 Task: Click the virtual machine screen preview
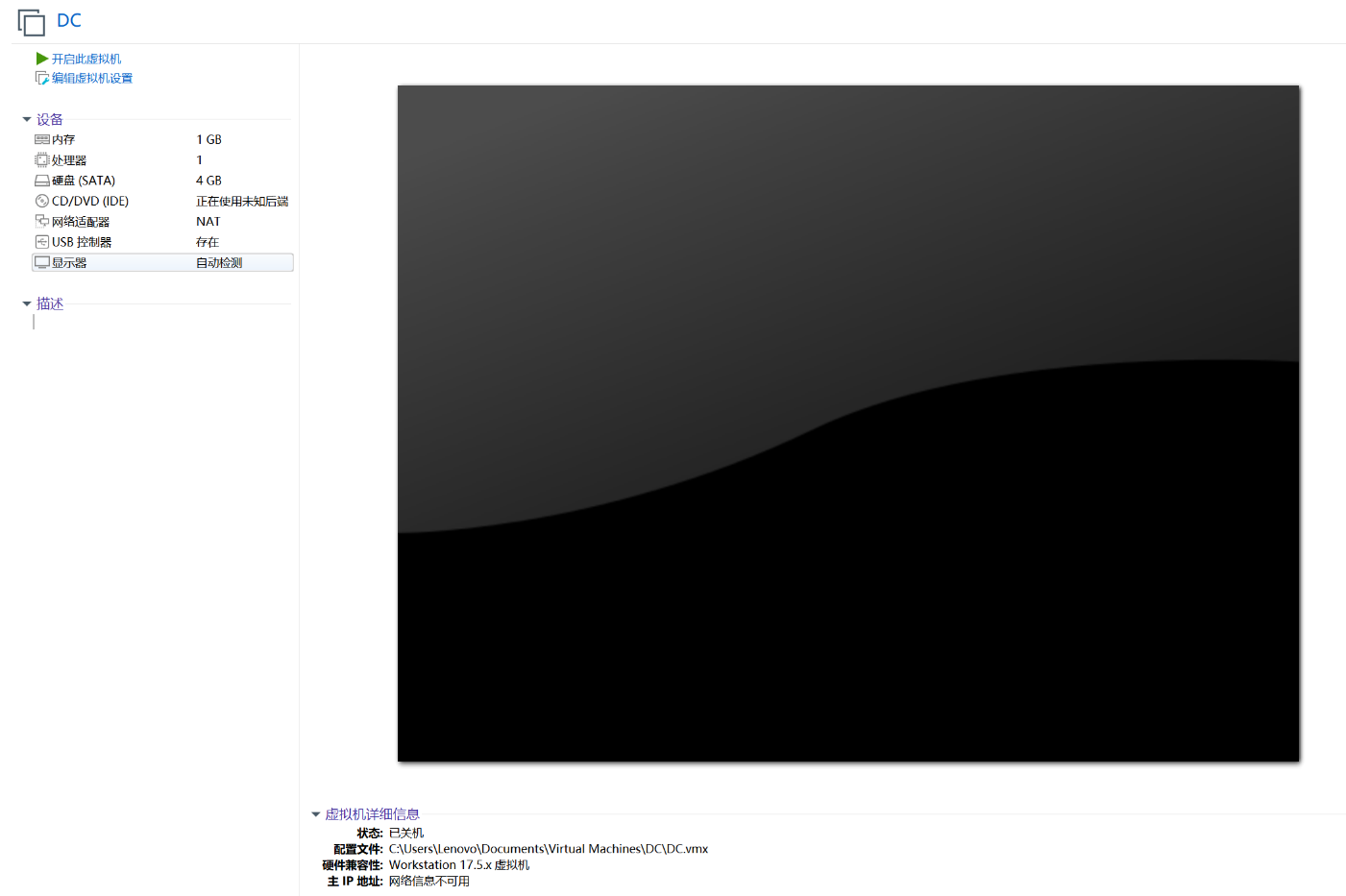click(847, 424)
